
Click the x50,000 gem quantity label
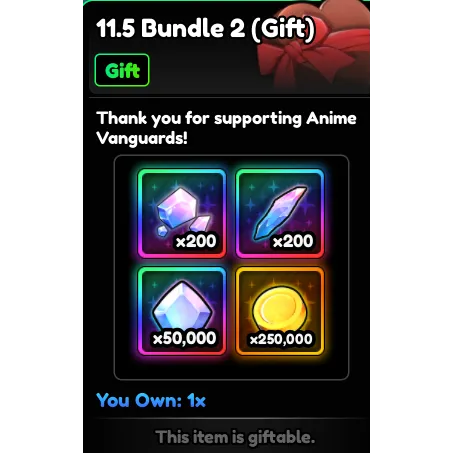[x=184, y=339]
